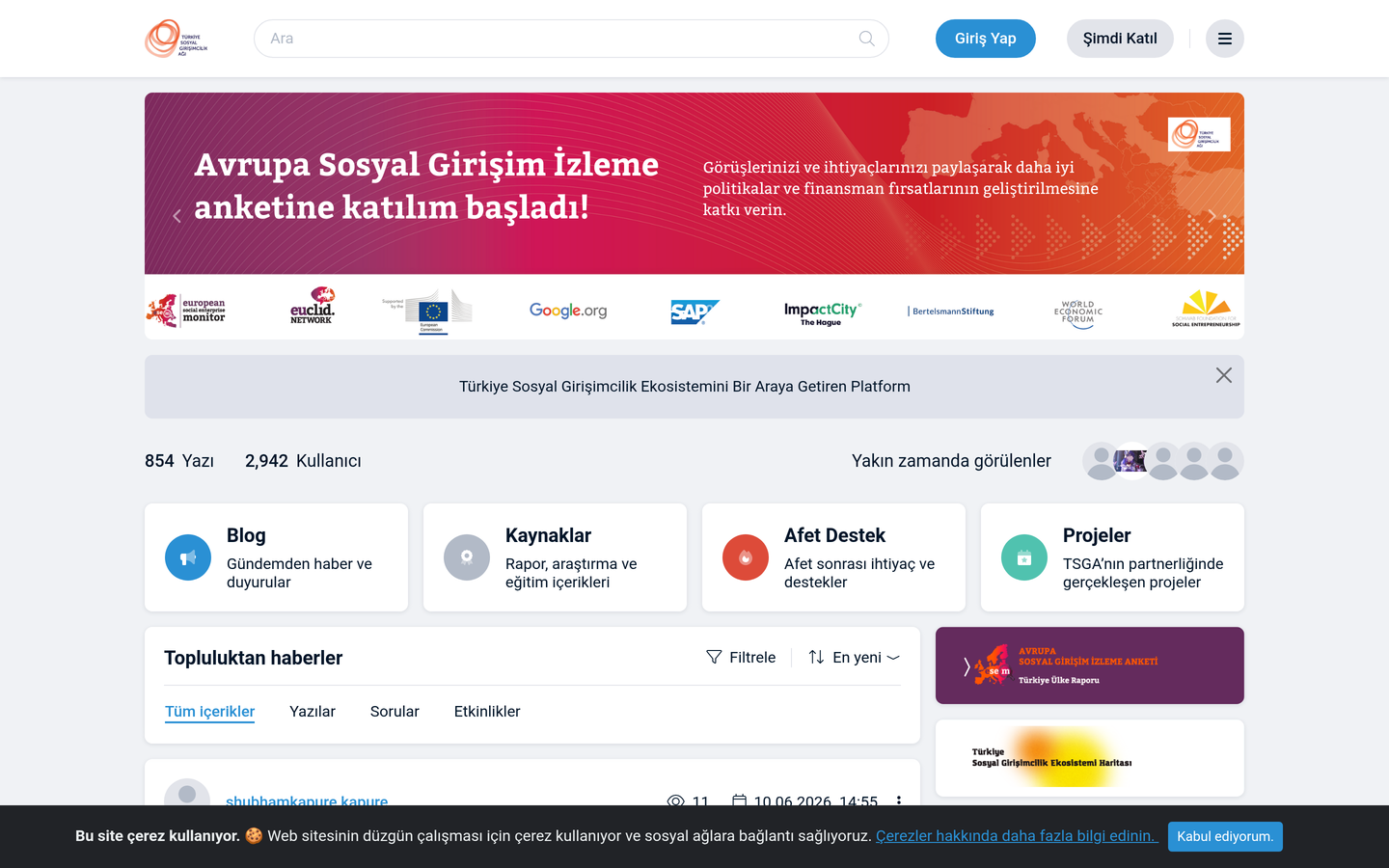Image resolution: width=1389 pixels, height=868 pixels.
Task: Click the Kaynaklar gray icon
Action: click(467, 557)
